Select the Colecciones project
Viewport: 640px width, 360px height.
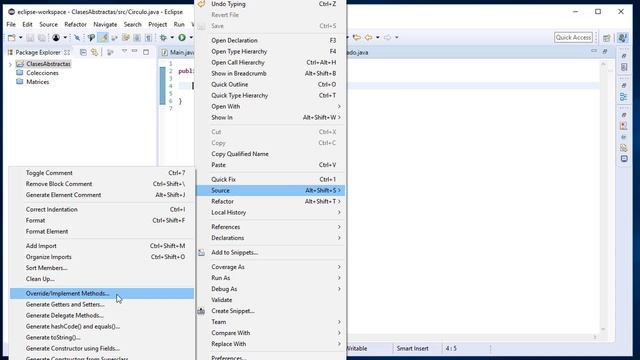coord(42,73)
